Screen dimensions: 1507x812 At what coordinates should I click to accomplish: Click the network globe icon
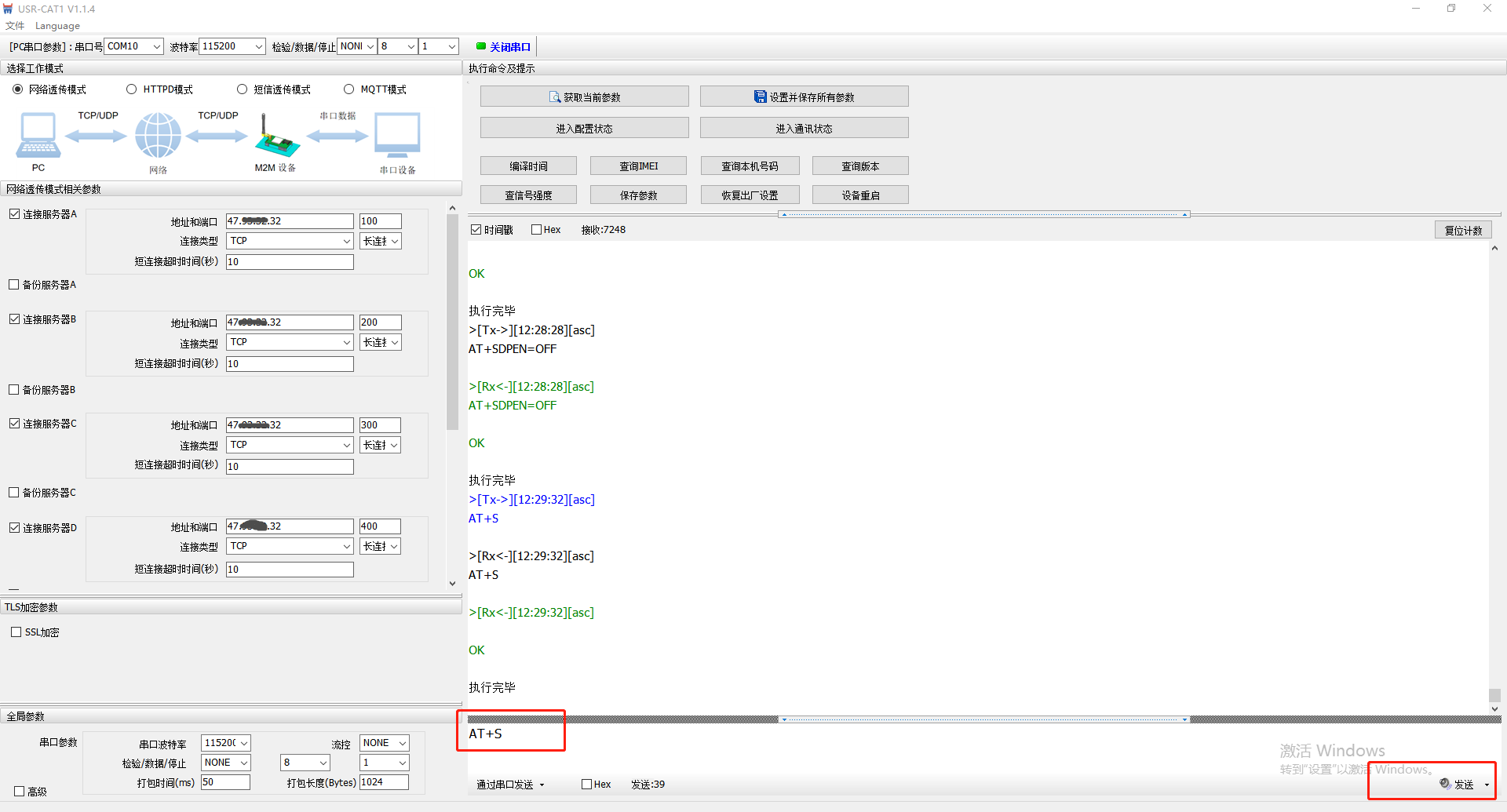[158, 135]
